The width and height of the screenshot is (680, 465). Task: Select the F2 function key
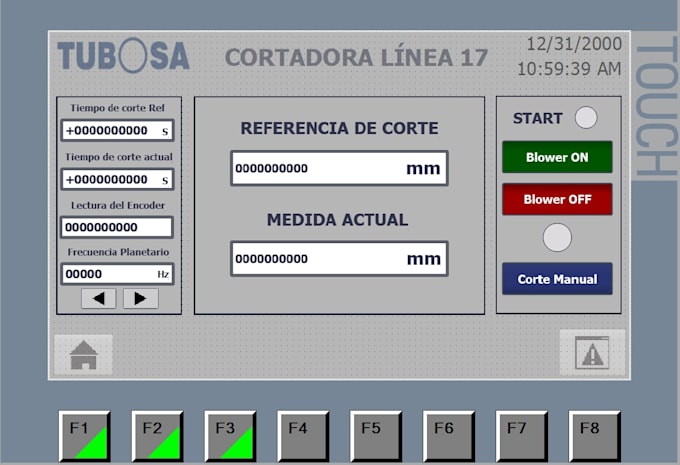[x=157, y=436]
